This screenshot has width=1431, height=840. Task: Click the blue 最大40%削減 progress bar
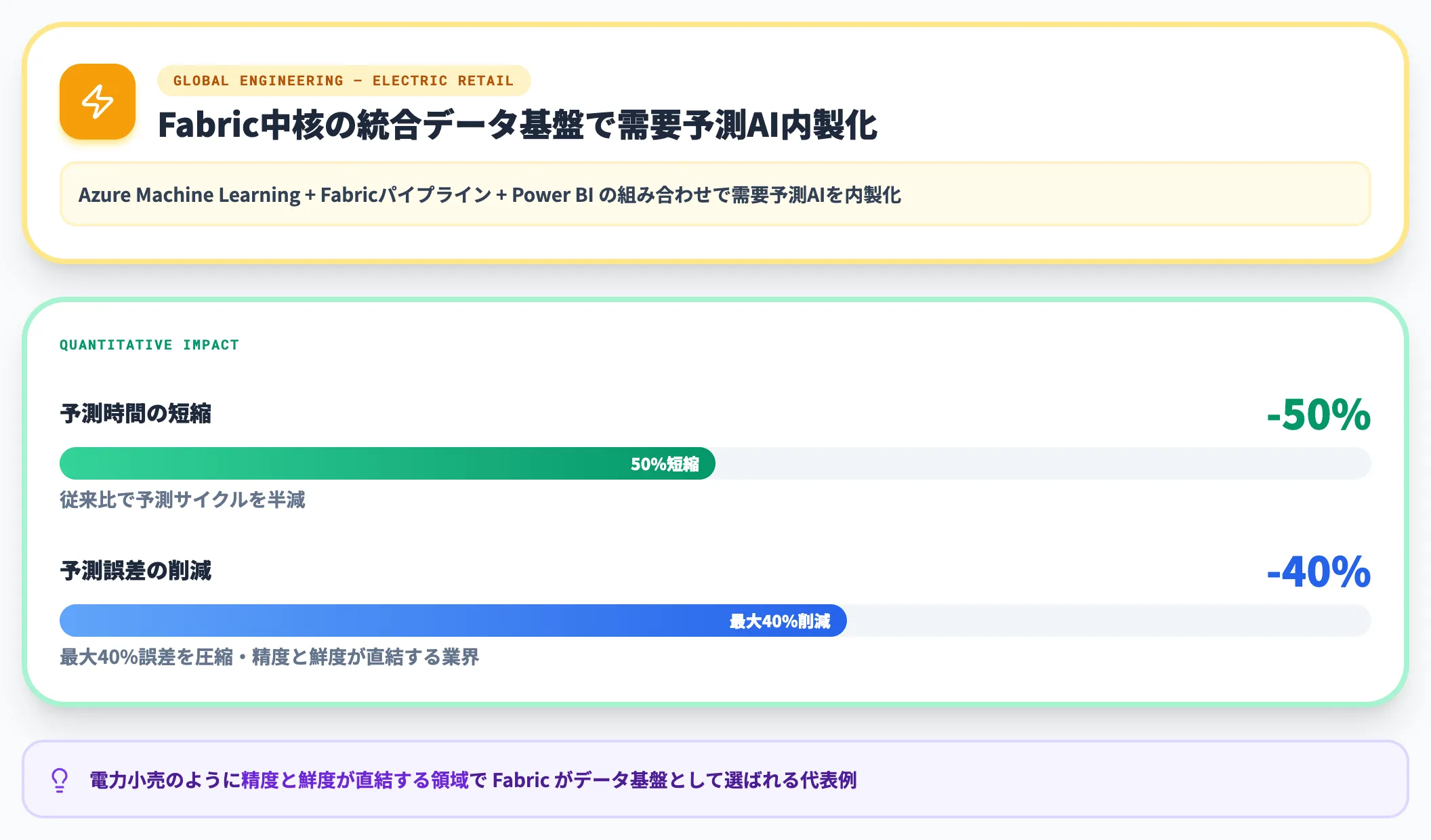[453, 621]
